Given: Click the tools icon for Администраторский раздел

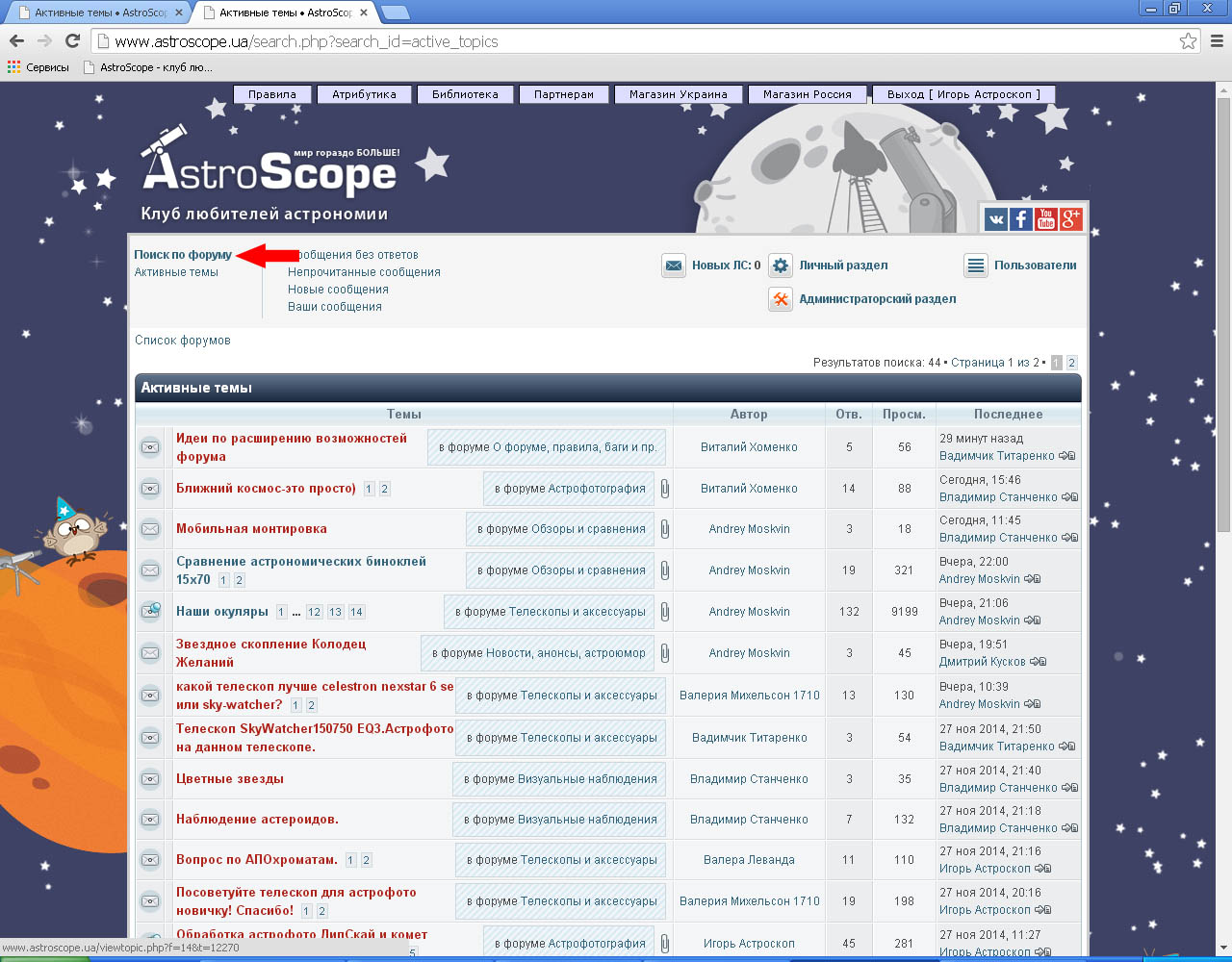Looking at the screenshot, I should [781, 299].
